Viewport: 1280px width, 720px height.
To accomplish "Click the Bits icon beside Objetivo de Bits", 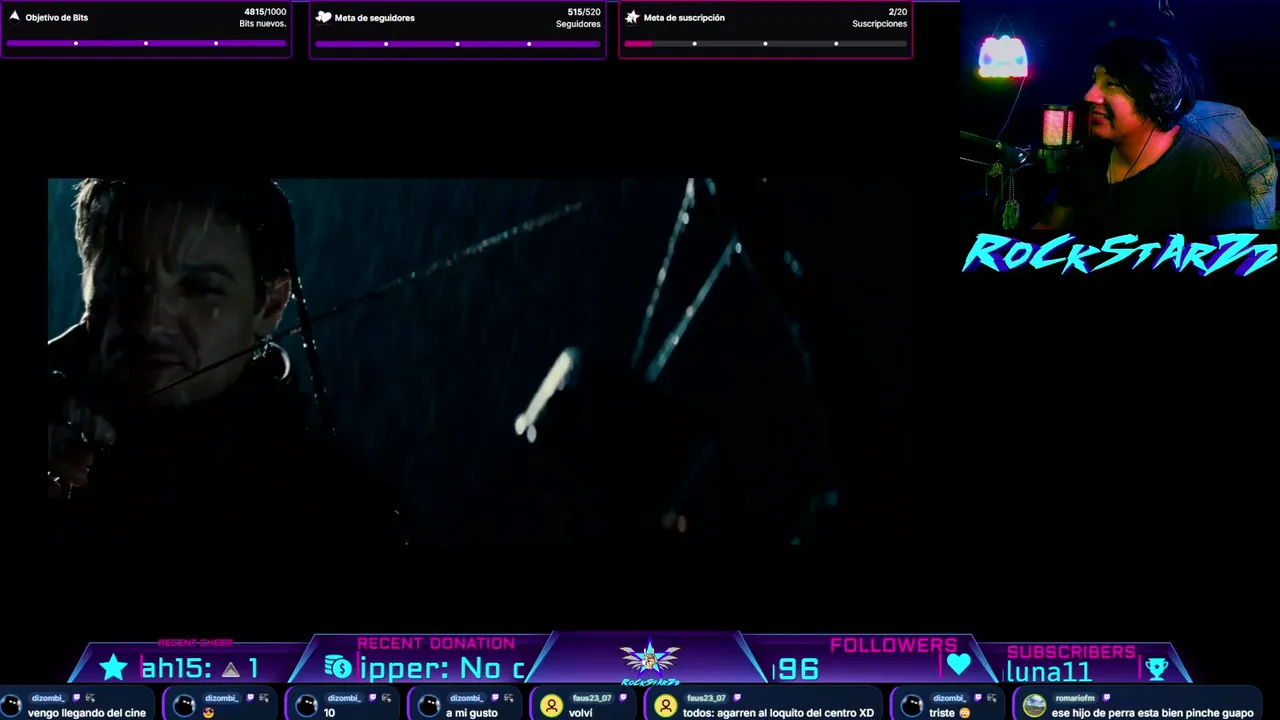I will click(x=14, y=17).
